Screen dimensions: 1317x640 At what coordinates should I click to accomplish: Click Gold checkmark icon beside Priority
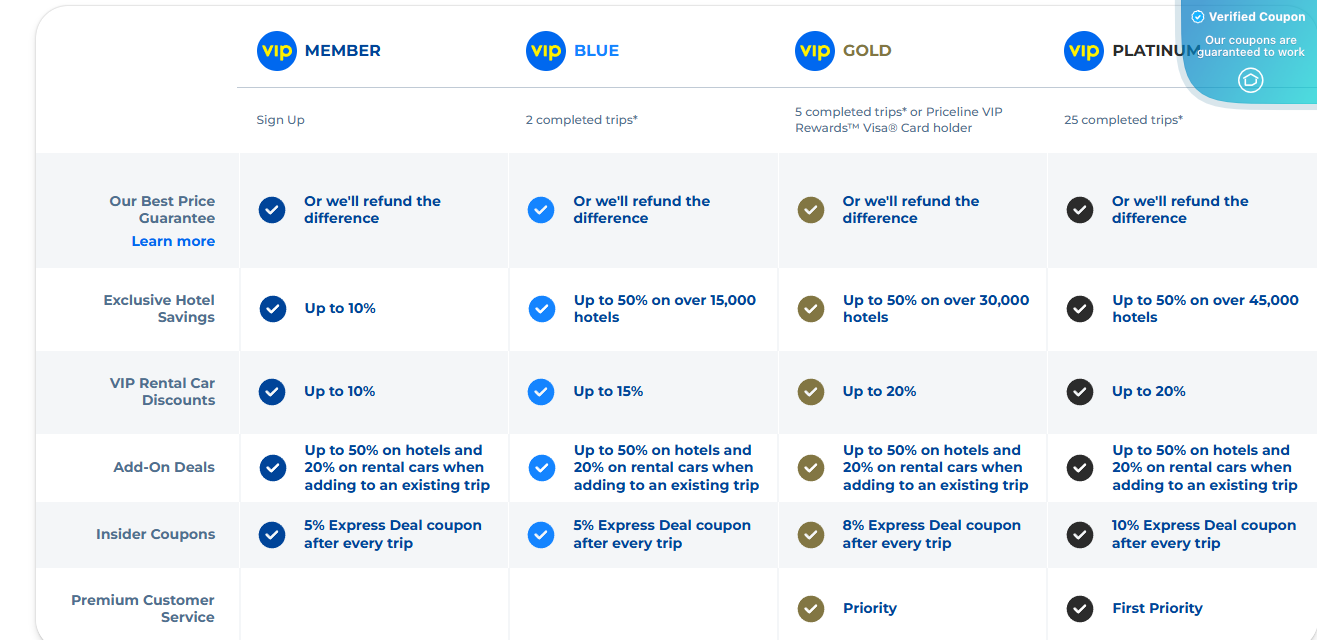tap(811, 608)
